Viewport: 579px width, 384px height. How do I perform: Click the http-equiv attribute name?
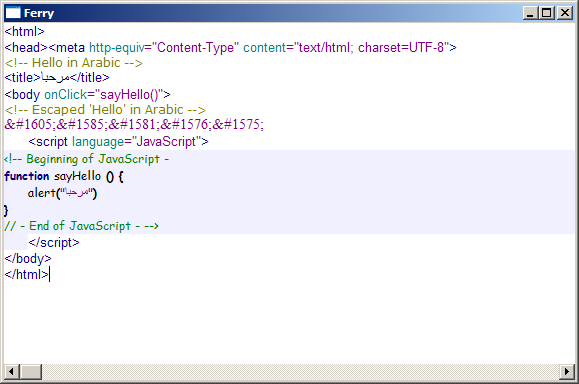117,48
